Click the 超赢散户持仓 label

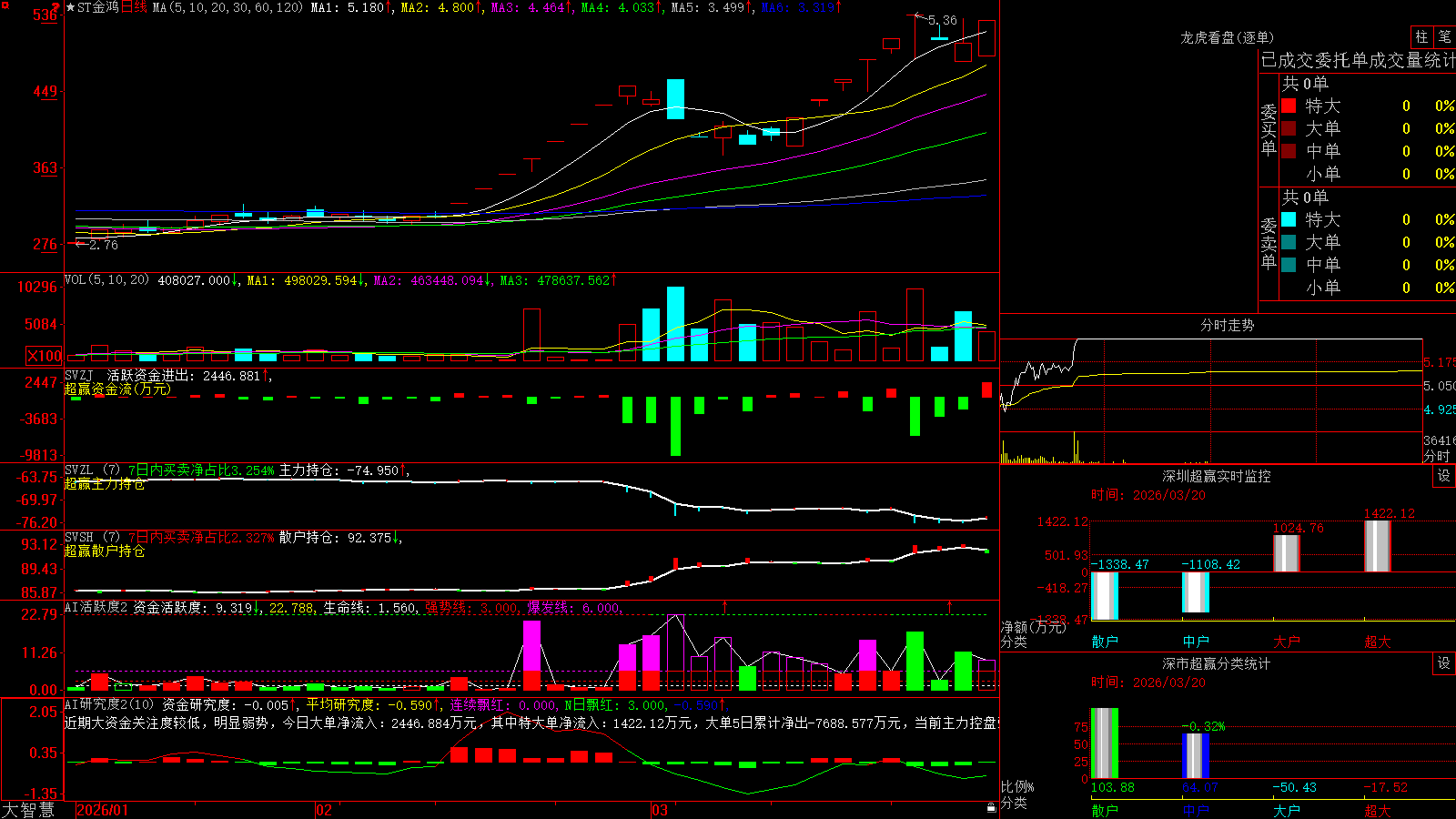point(105,551)
